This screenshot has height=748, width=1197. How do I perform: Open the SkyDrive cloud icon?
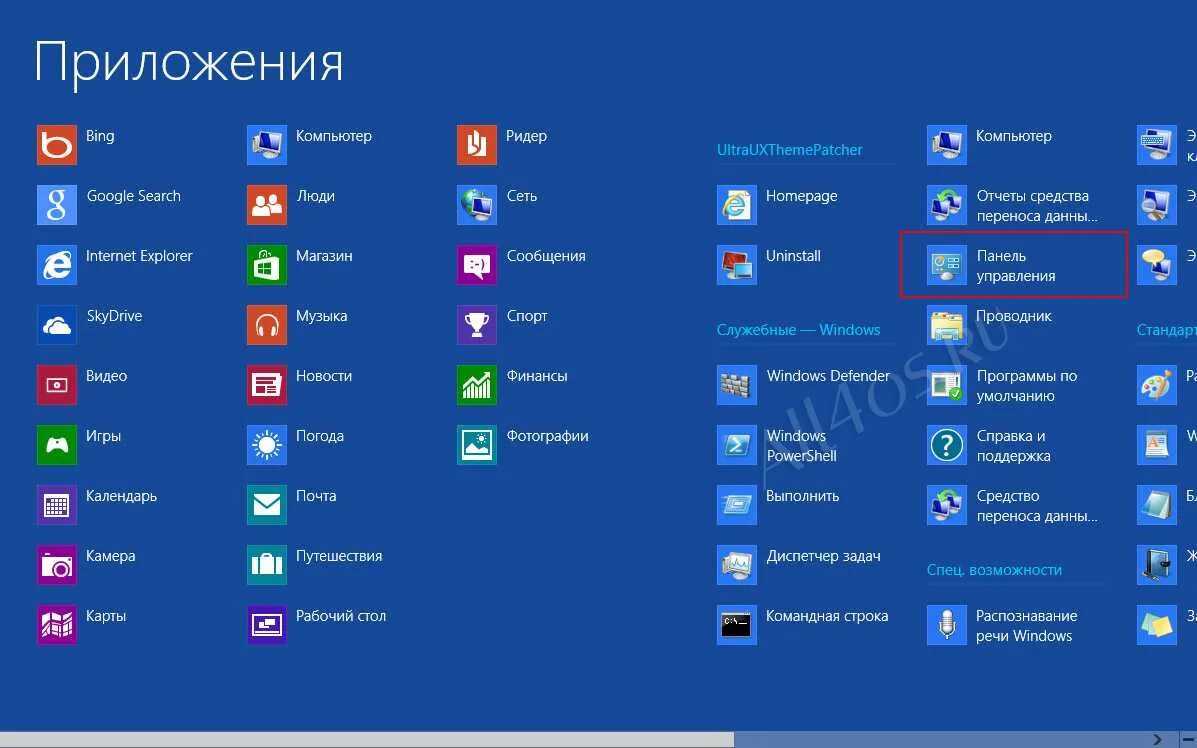coord(56,324)
